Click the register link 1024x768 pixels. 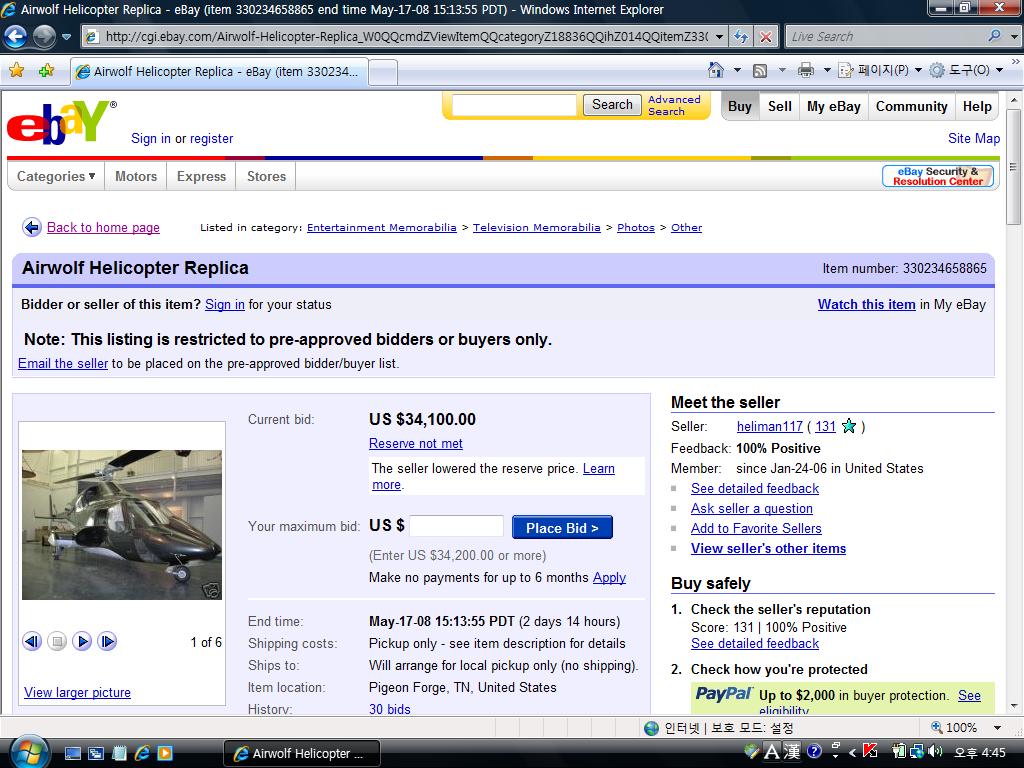click(x=211, y=138)
